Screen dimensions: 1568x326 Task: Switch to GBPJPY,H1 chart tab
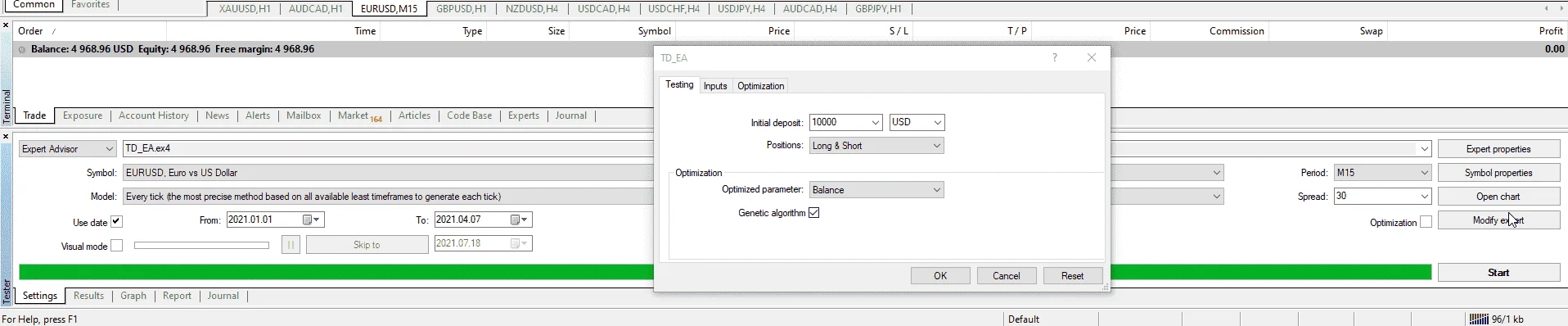pos(878,9)
